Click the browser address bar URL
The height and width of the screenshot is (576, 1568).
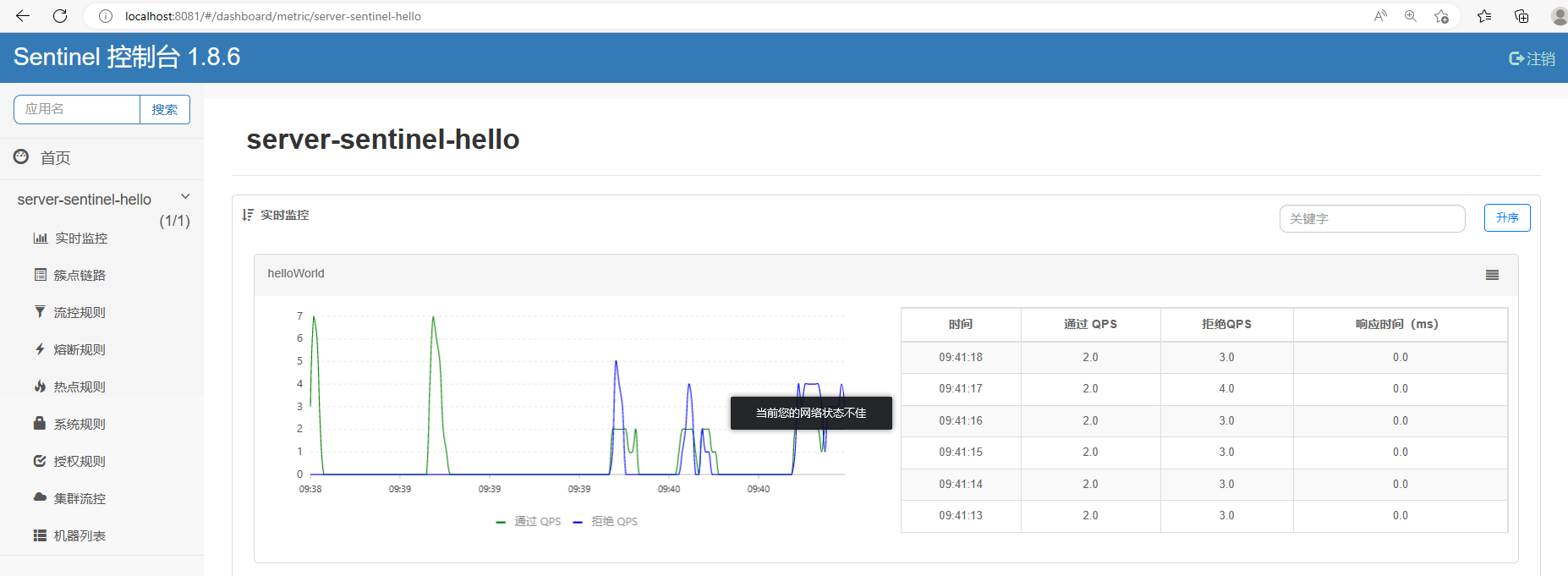coord(273,16)
